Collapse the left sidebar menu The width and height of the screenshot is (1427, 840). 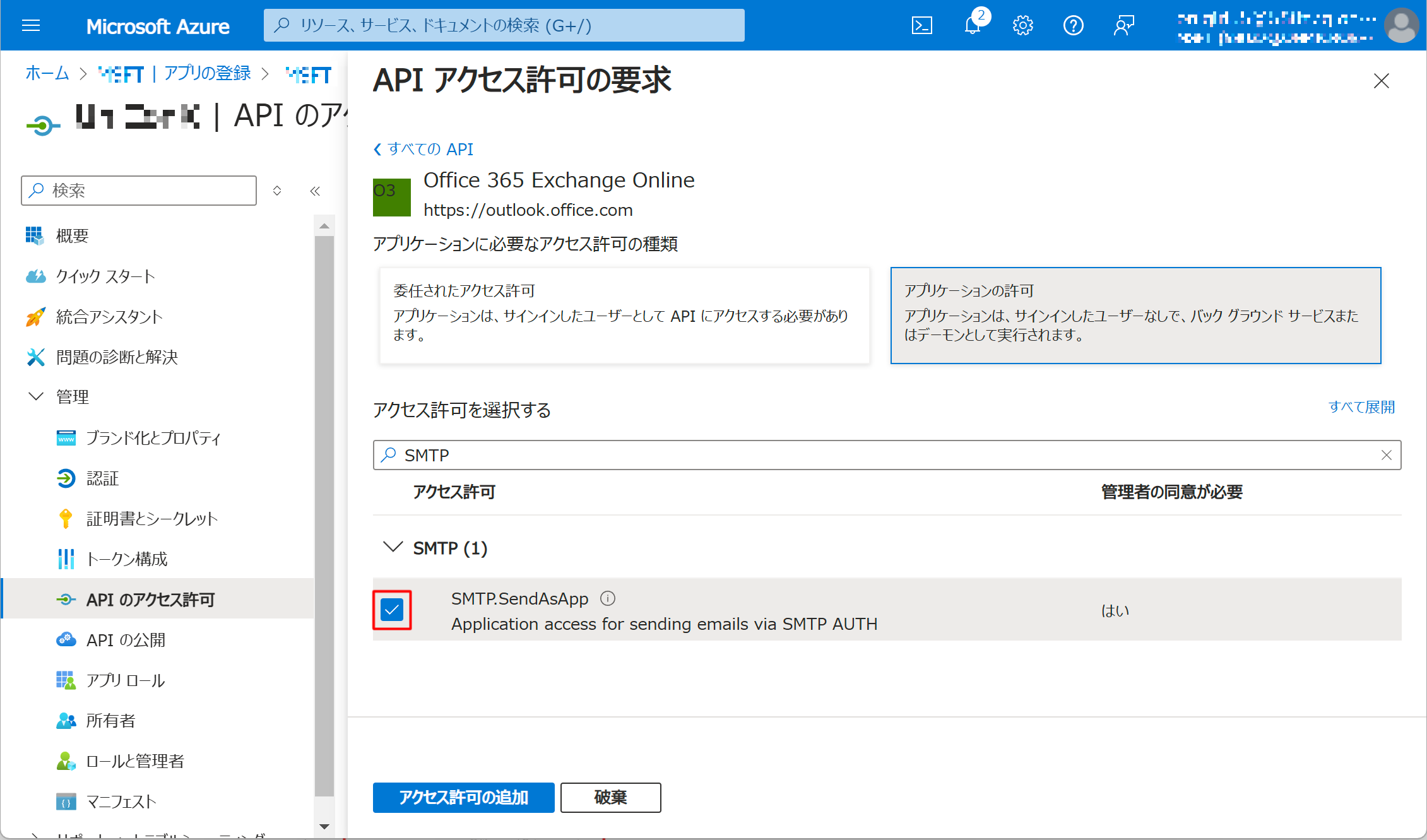pyautogui.click(x=315, y=191)
